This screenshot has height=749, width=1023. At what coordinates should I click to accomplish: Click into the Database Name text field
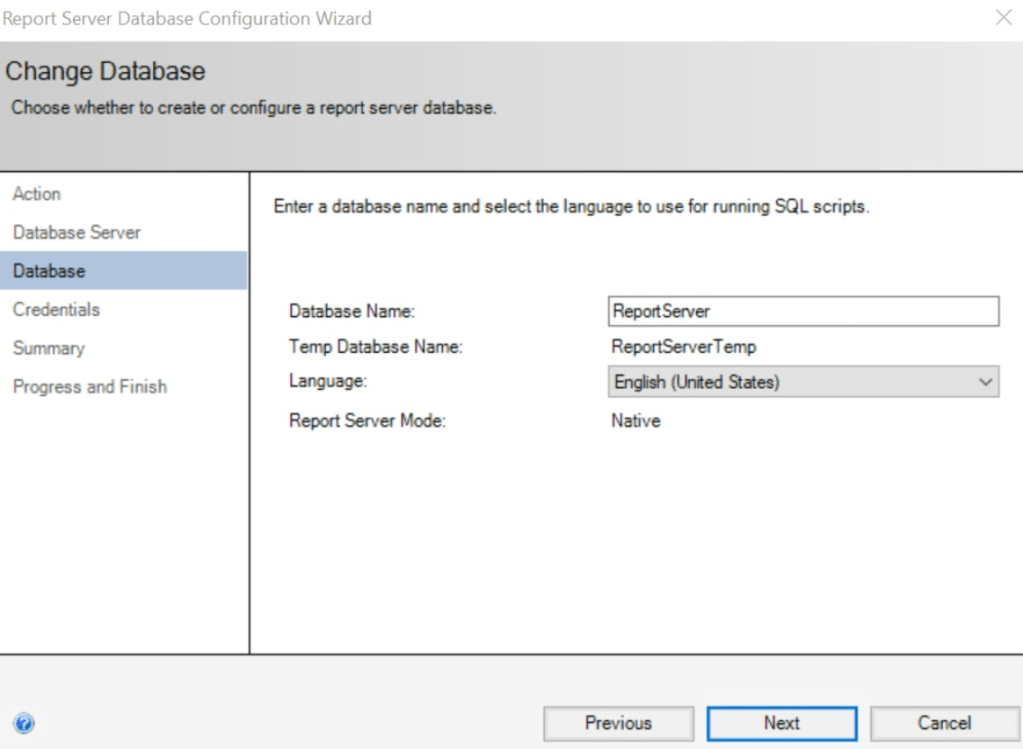tap(803, 312)
